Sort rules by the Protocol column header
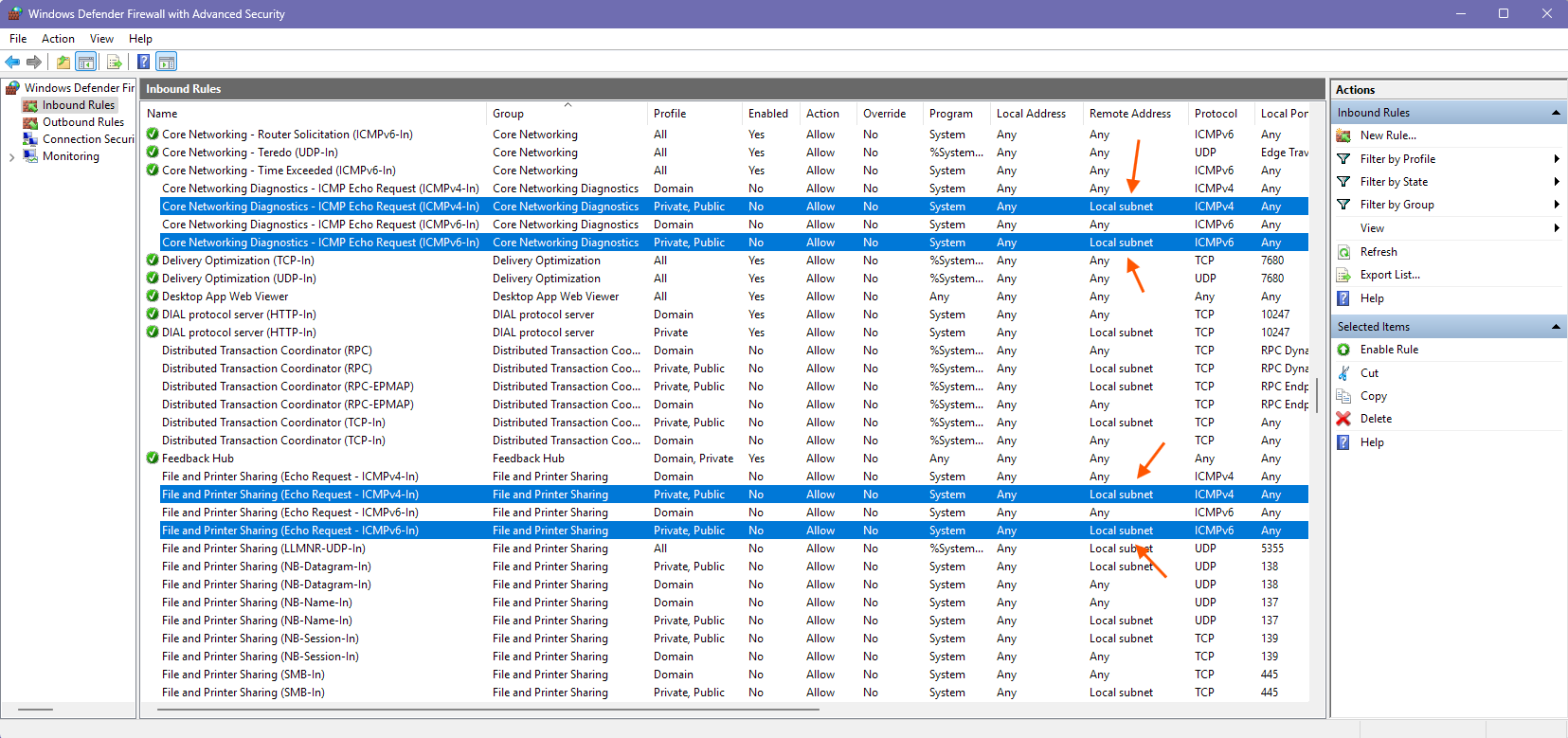Screen dimensions: 1568x738 click(1216, 114)
